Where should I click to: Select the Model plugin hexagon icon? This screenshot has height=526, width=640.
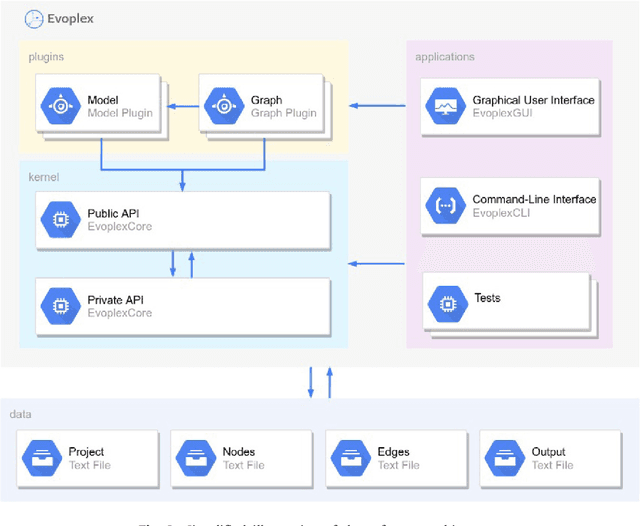coord(59,106)
